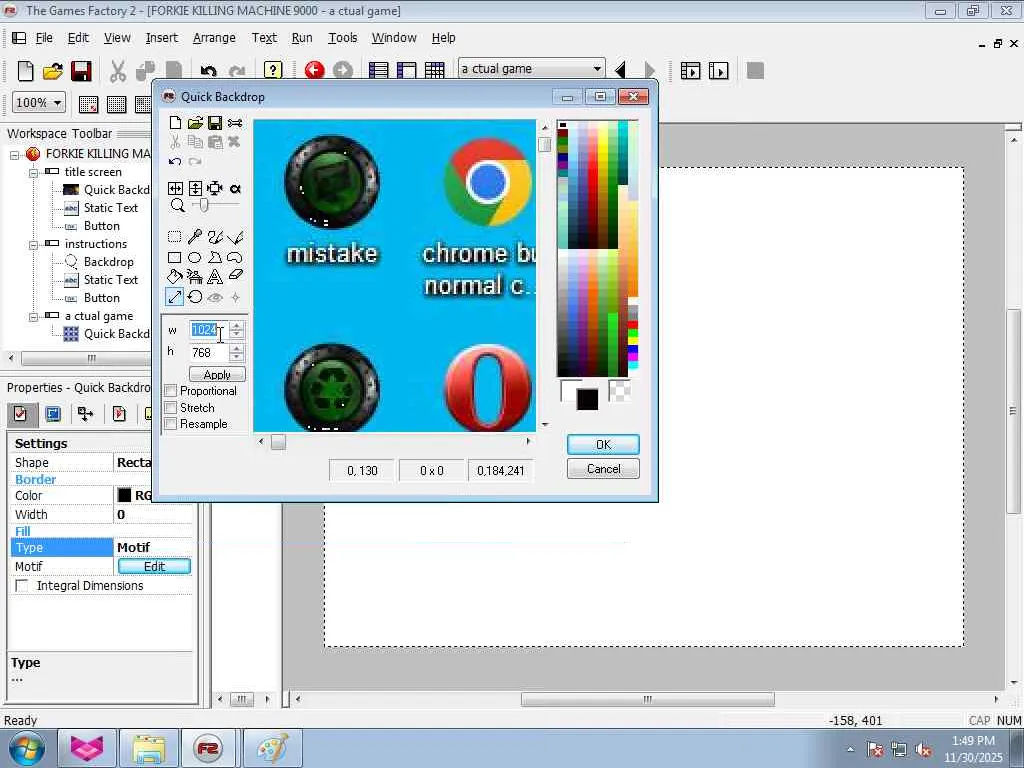
Task: Click the Open/import image folder icon in editor
Action: click(195, 123)
